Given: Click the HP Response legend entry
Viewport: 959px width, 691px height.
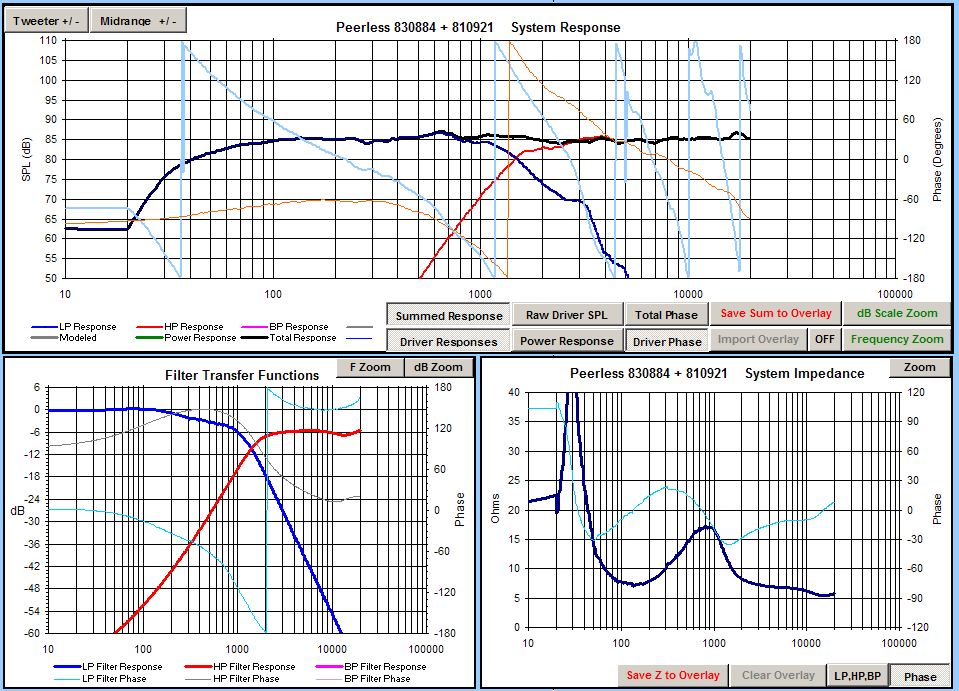Looking at the screenshot, I should coord(180,327).
